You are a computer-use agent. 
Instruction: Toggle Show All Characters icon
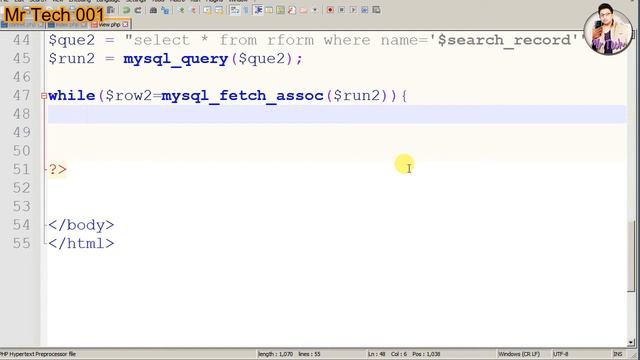246,10
